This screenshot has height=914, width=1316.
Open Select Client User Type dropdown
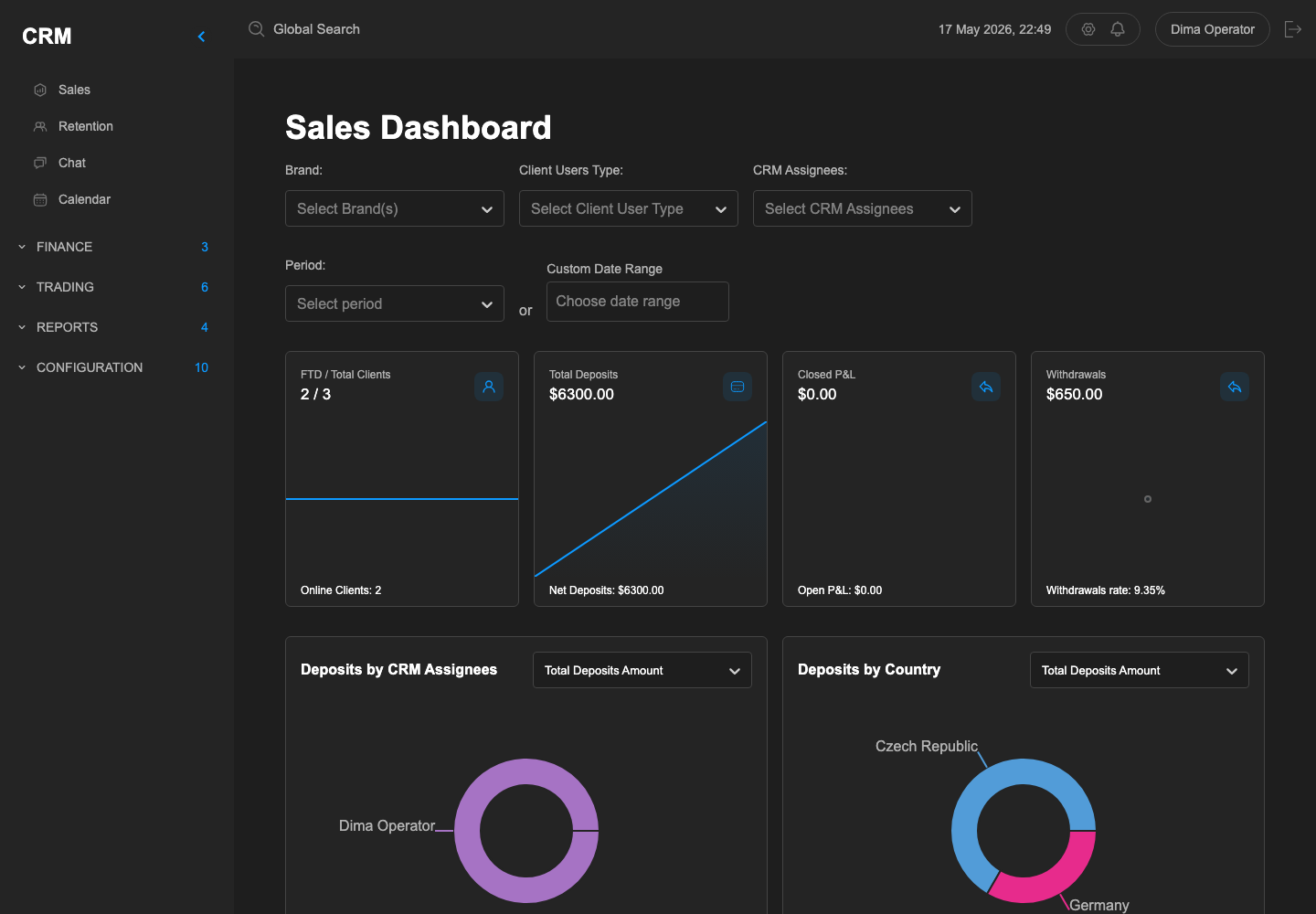[x=629, y=208]
